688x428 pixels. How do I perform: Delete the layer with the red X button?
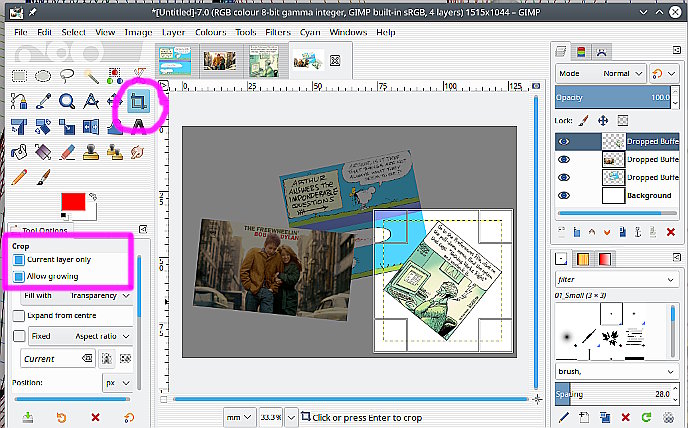(670, 232)
